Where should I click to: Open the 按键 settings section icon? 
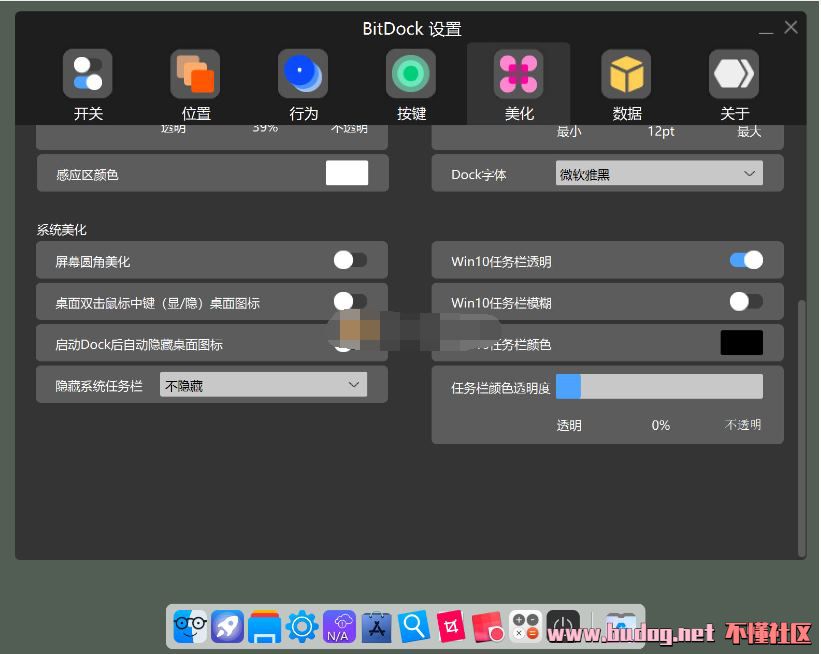(x=411, y=74)
